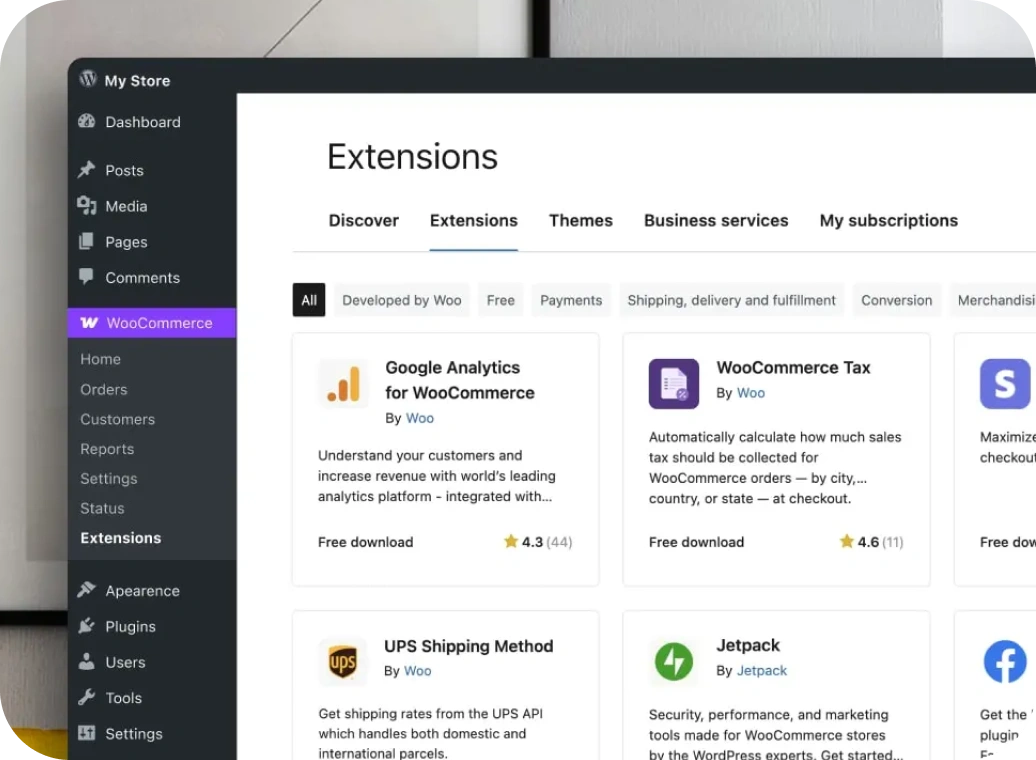Screen dimensions: 1036x760
Task: Click the star rating on Google Analytics card
Action: pyautogui.click(x=538, y=542)
